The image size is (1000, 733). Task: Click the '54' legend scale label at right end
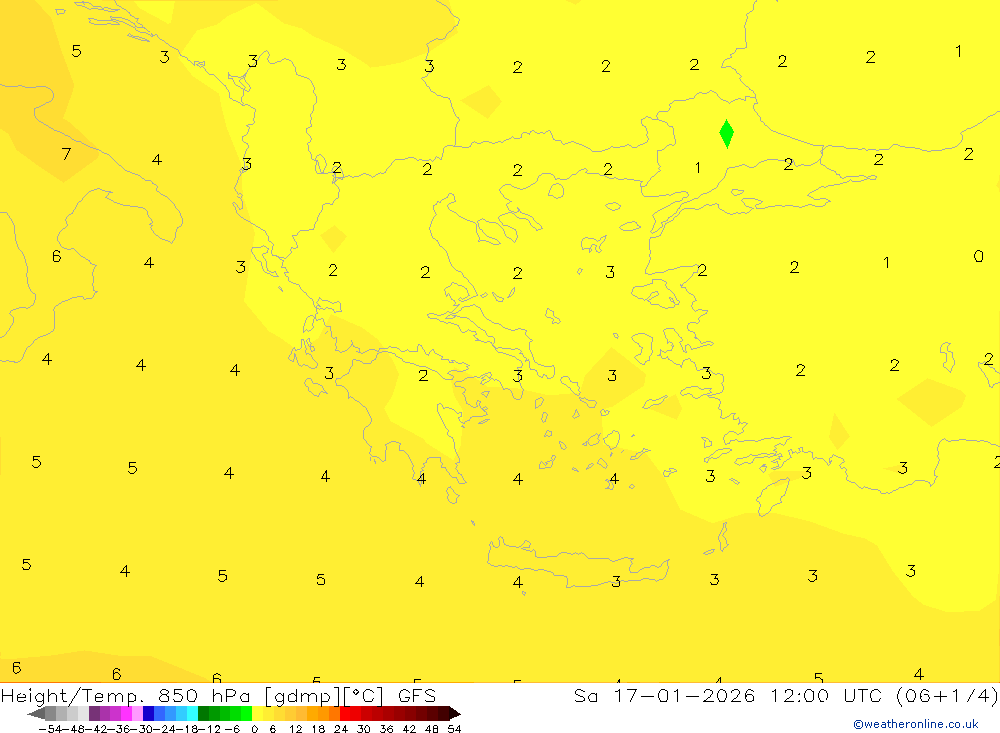pos(454,729)
